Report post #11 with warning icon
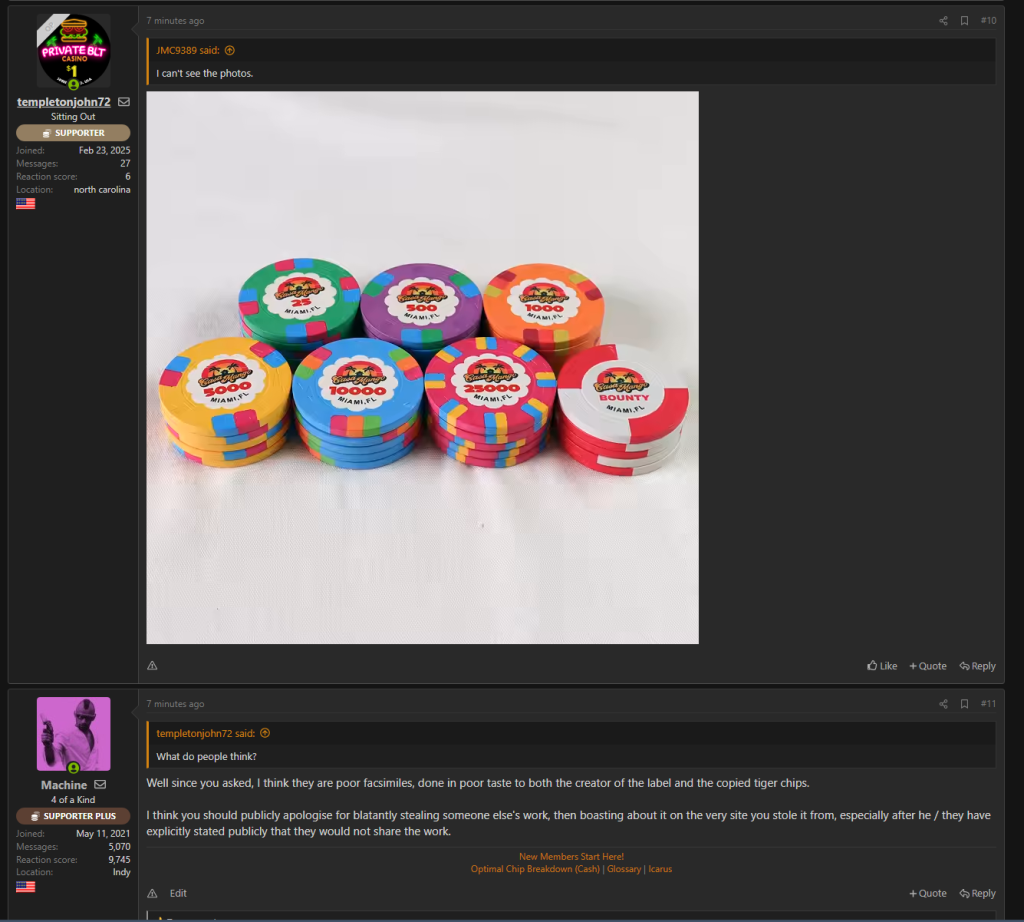 coord(152,893)
